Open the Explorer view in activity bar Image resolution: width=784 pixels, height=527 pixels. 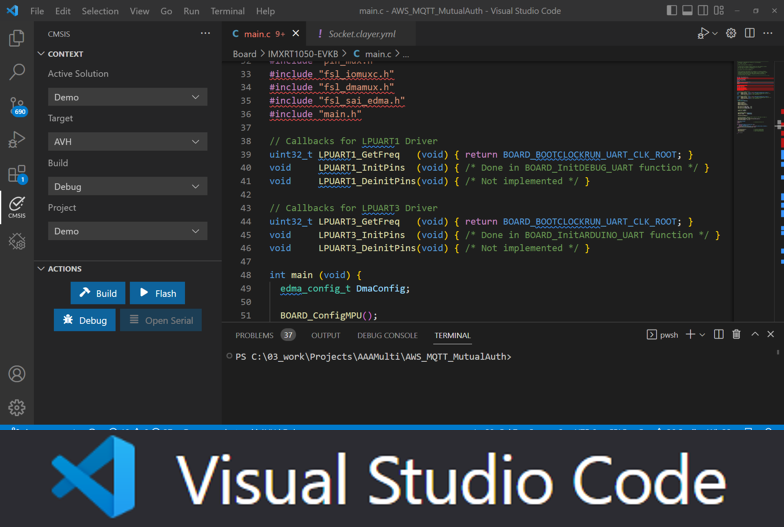pos(16,38)
